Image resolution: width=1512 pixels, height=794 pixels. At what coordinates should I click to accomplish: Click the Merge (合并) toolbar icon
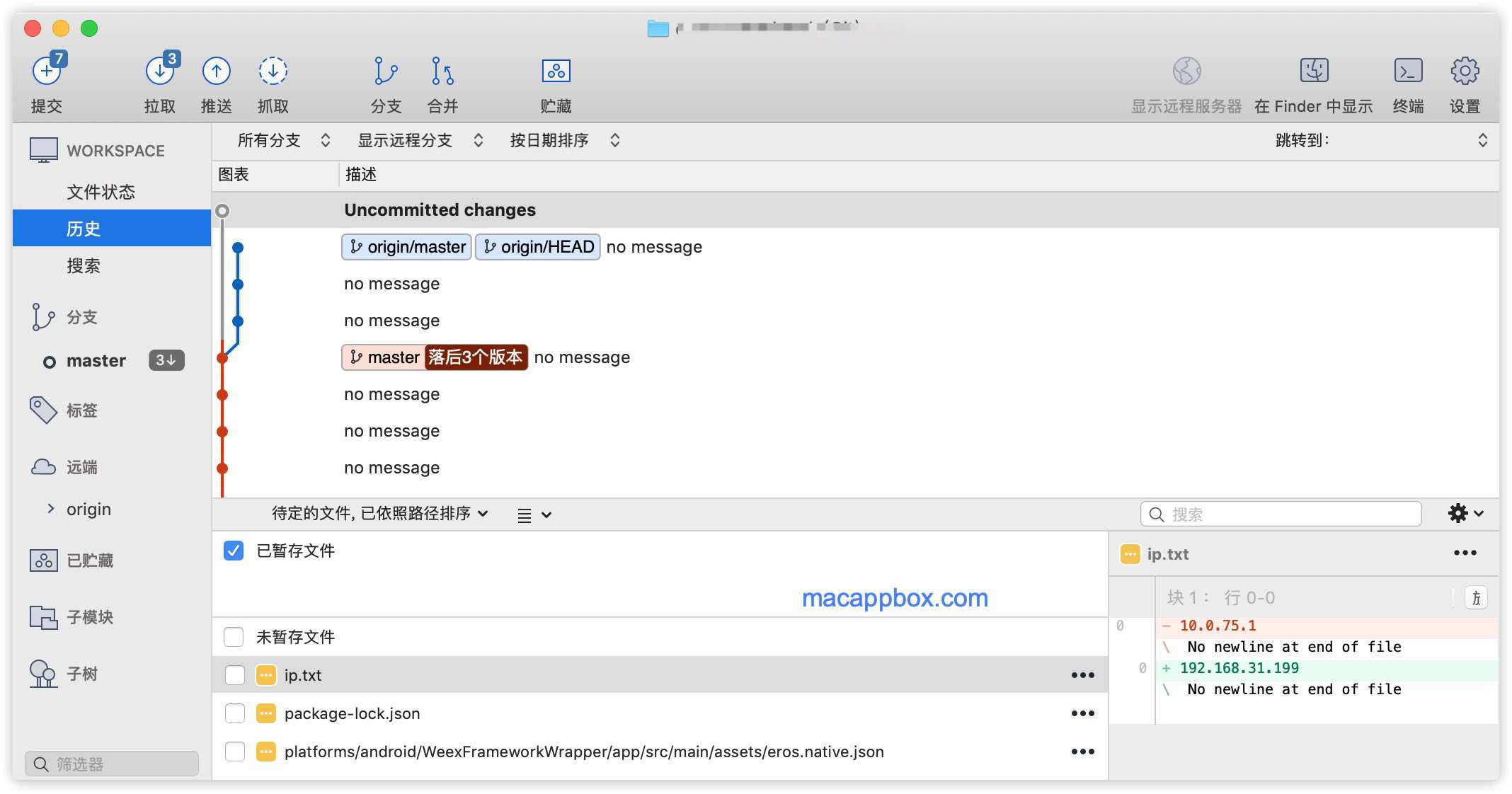tap(442, 71)
